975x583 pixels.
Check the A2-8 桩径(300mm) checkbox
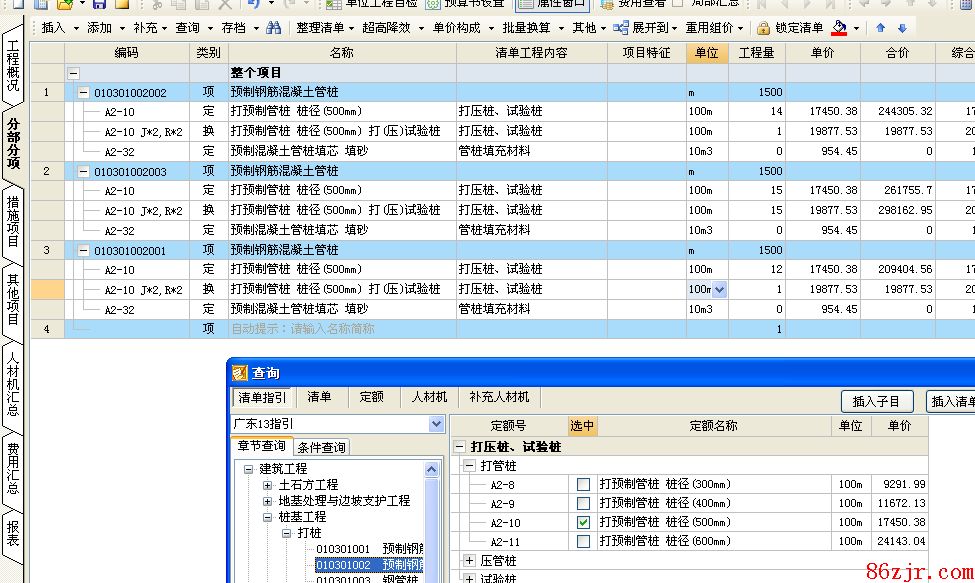[x=583, y=484]
